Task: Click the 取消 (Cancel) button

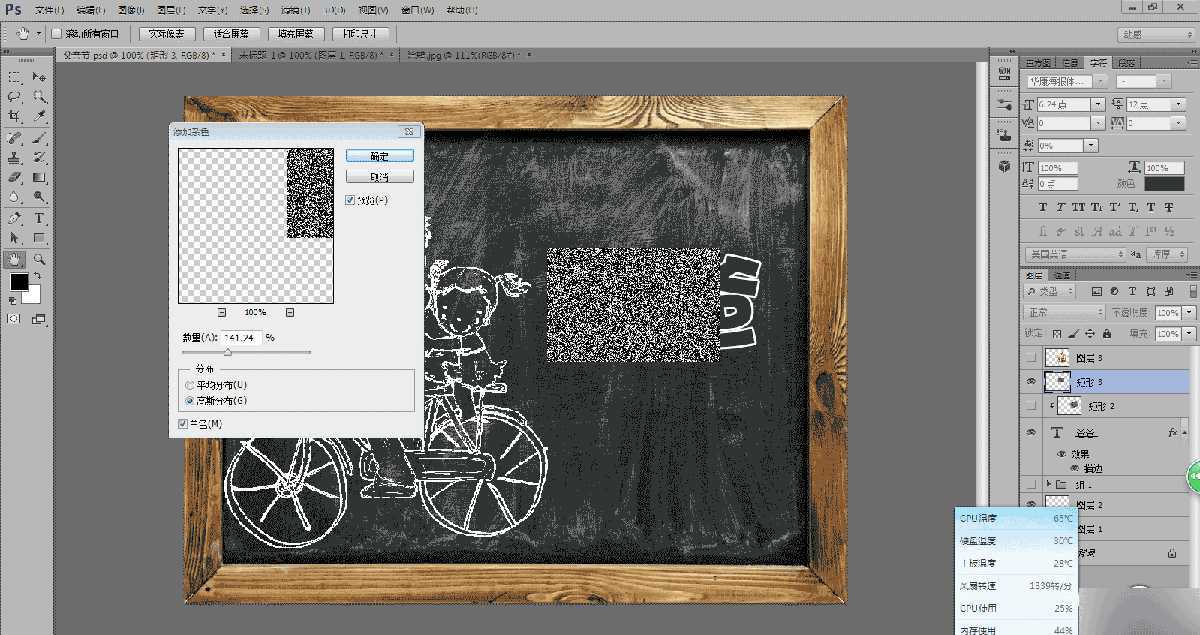Action: click(x=379, y=177)
